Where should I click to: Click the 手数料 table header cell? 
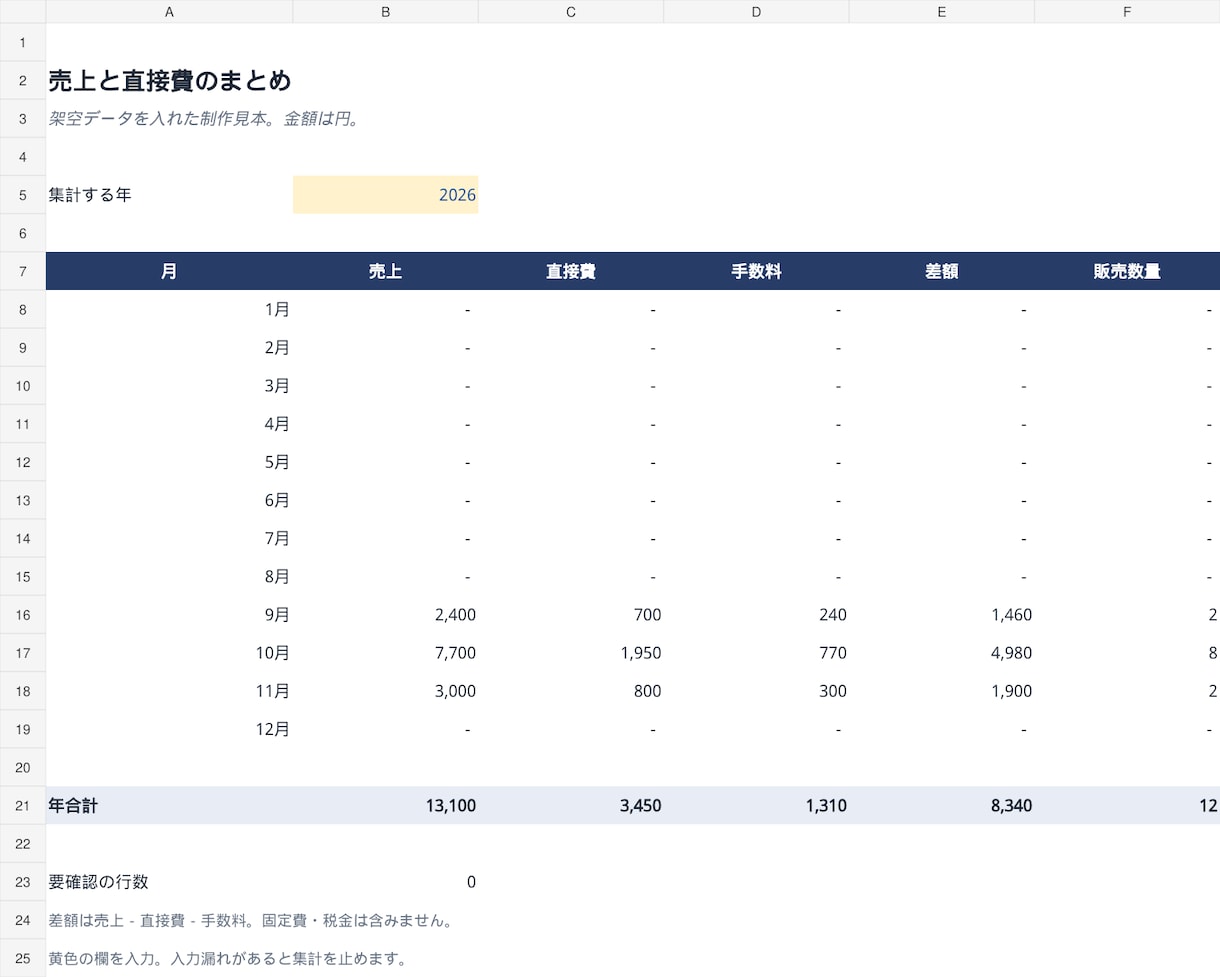coord(756,271)
